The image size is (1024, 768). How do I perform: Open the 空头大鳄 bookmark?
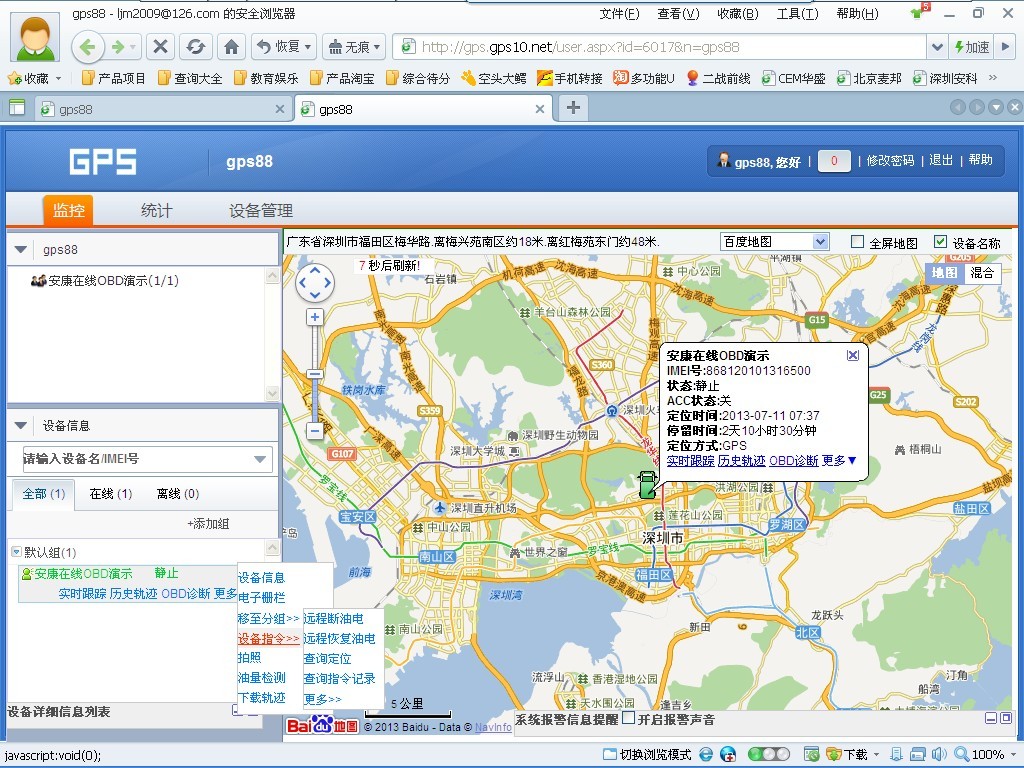point(494,78)
